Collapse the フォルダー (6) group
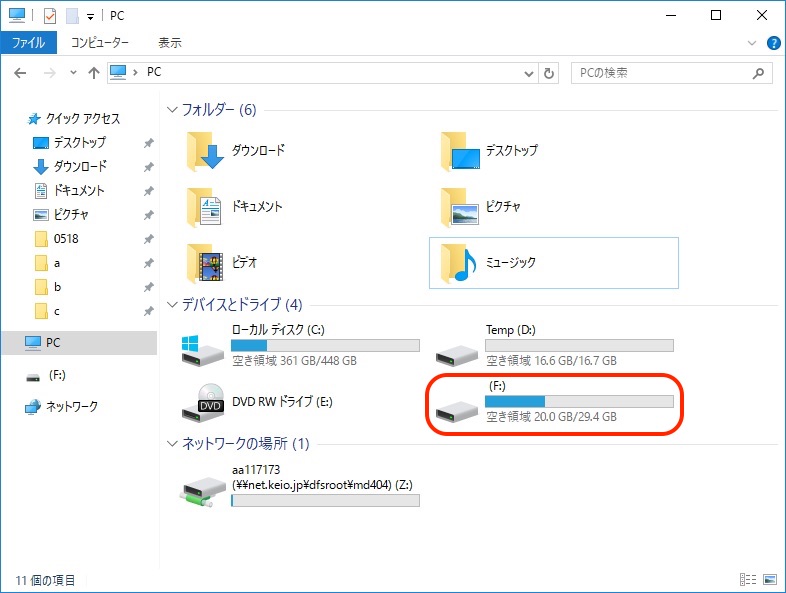786x593 pixels. [x=172, y=109]
